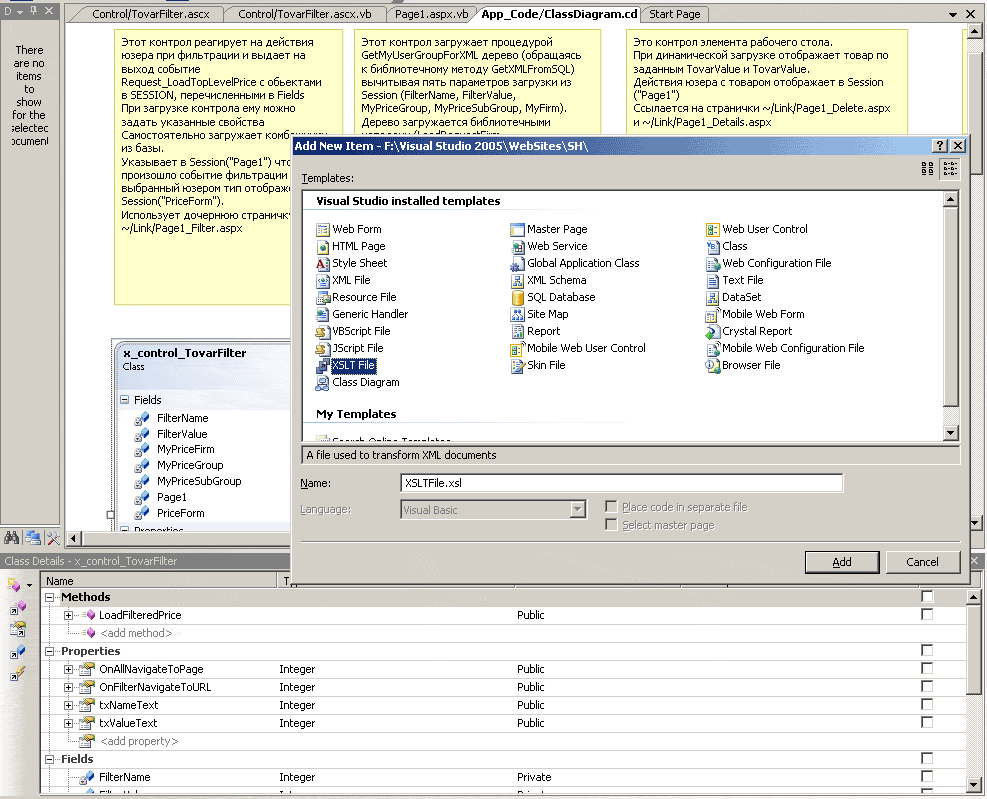The image size is (987, 799).
Task: Expand txNameText property node
Action: click(68, 705)
